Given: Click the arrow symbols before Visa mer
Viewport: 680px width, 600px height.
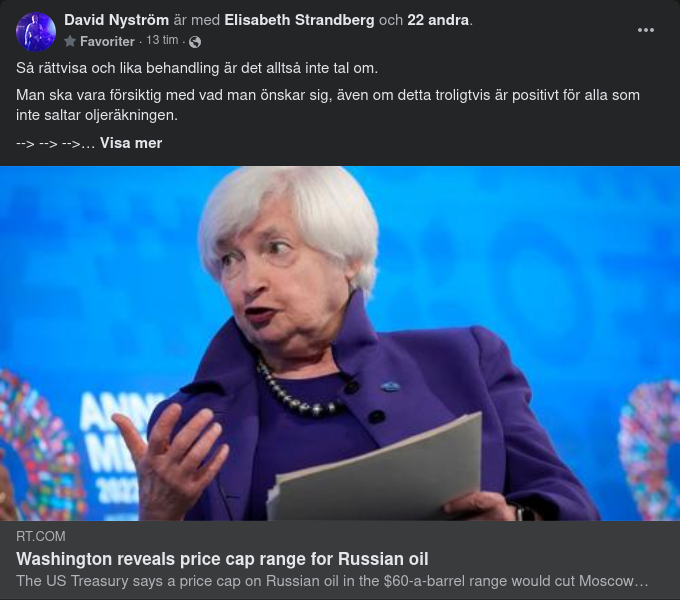Looking at the screenshot, I should [55, 143].
